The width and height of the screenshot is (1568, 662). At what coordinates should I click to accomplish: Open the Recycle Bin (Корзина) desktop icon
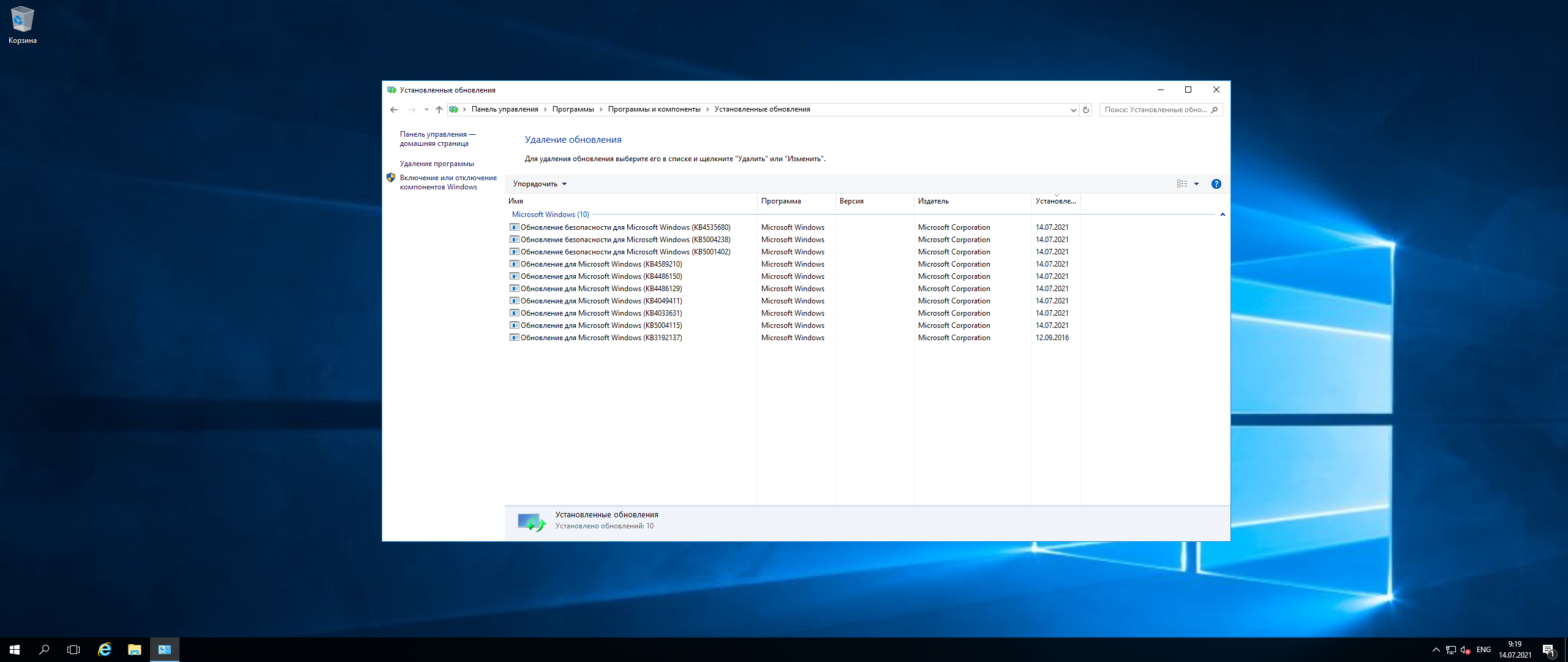(23, 26)
